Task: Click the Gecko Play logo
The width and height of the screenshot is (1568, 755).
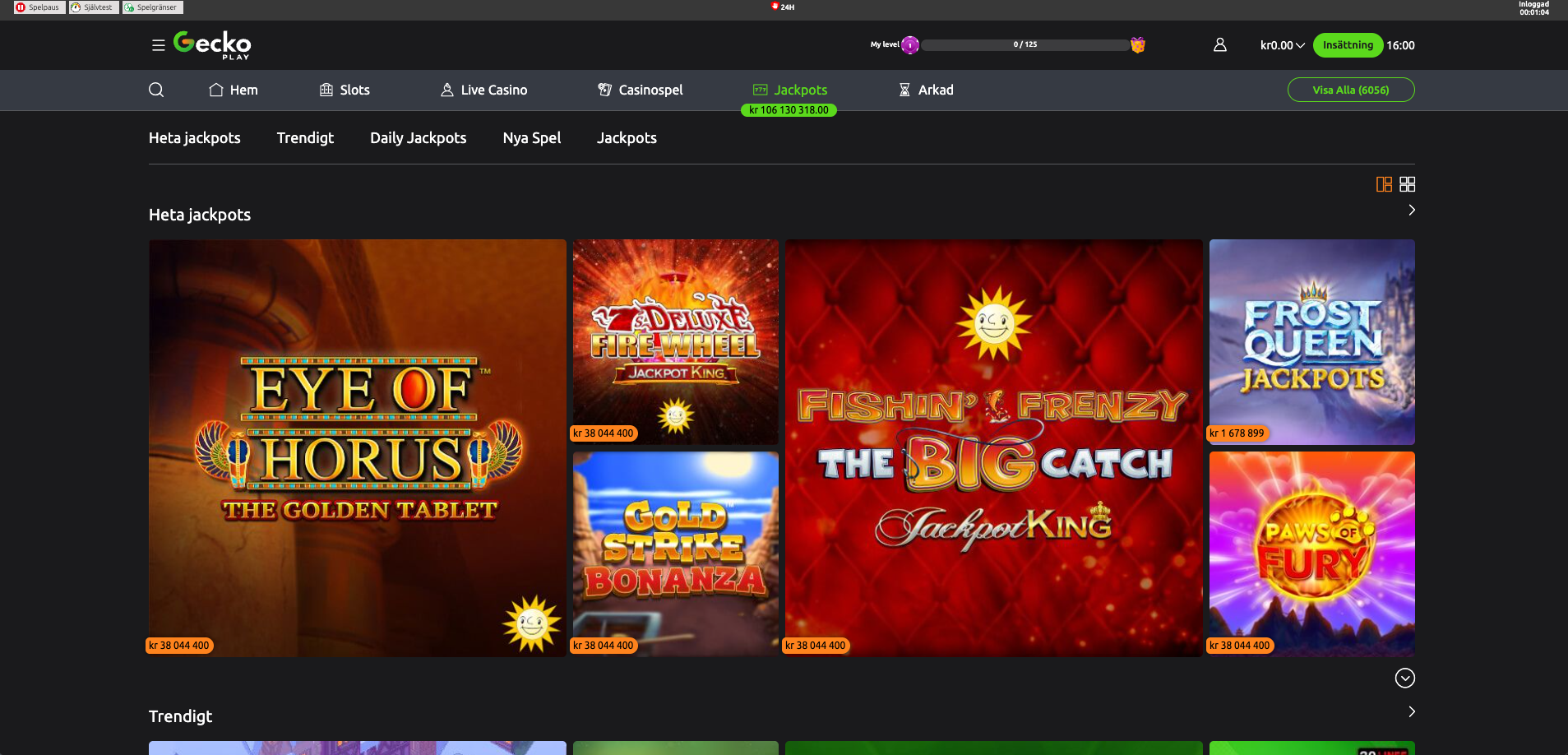Action: point(212,44)
